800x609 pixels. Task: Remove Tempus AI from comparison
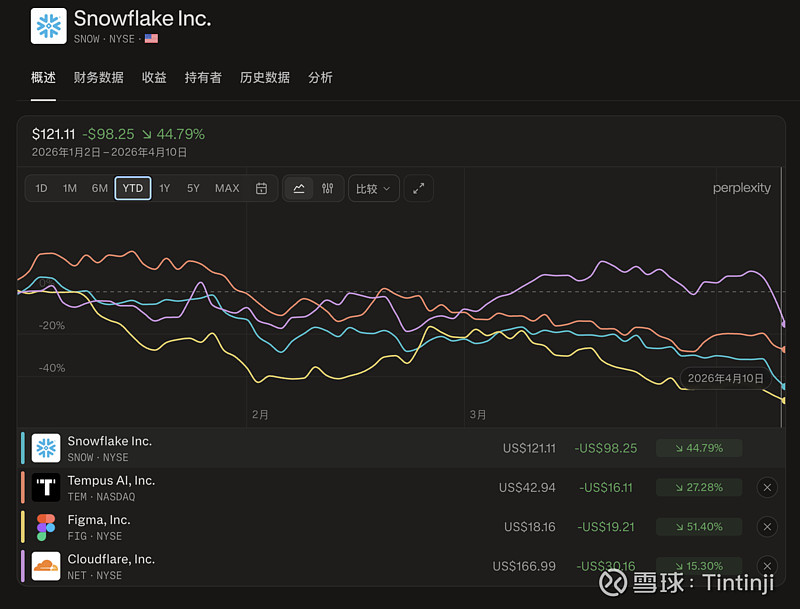point(767,488)
